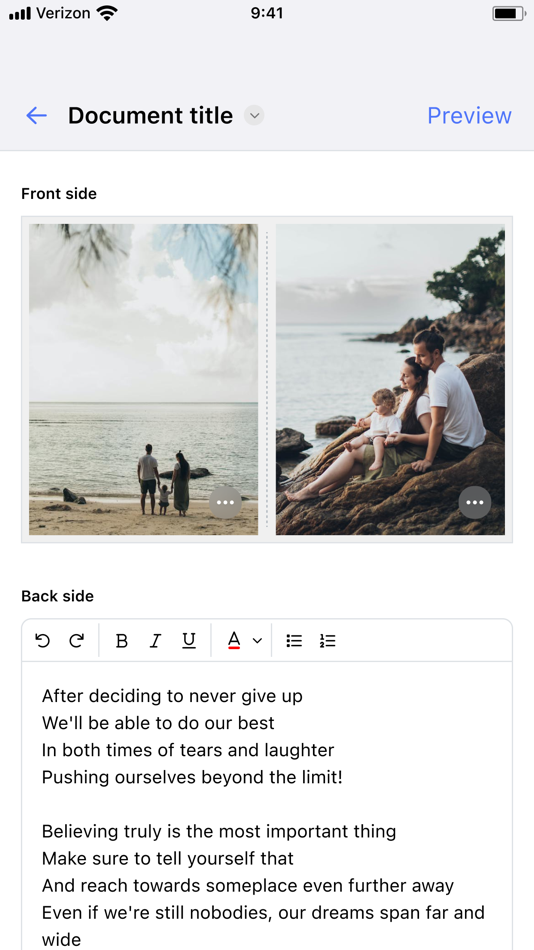Click the redo icon in editor toolbar
This screenshot has height=950, width=534.
tap(76, 640)
